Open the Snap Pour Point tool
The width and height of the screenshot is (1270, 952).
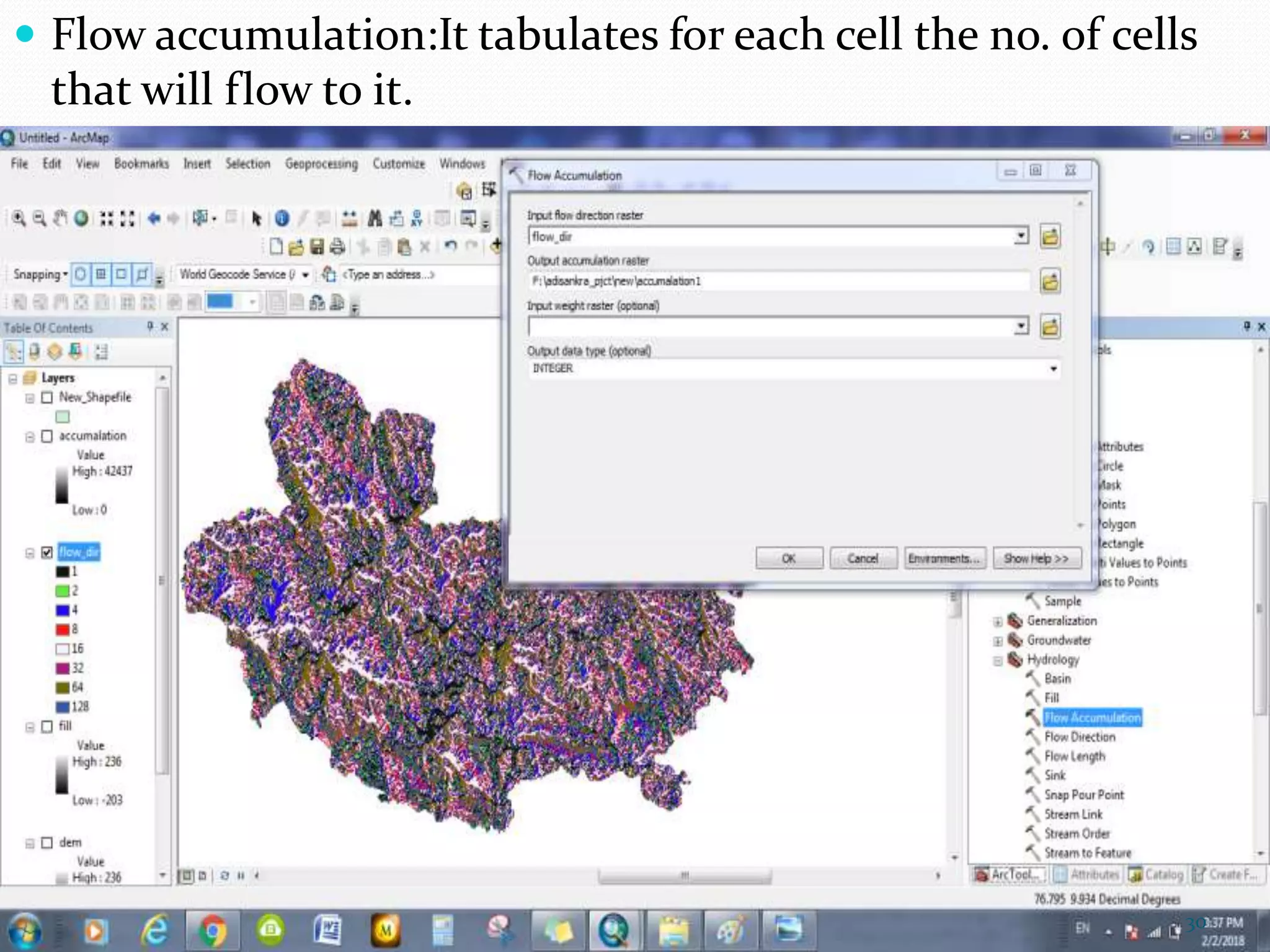[x=1084, y=795]
